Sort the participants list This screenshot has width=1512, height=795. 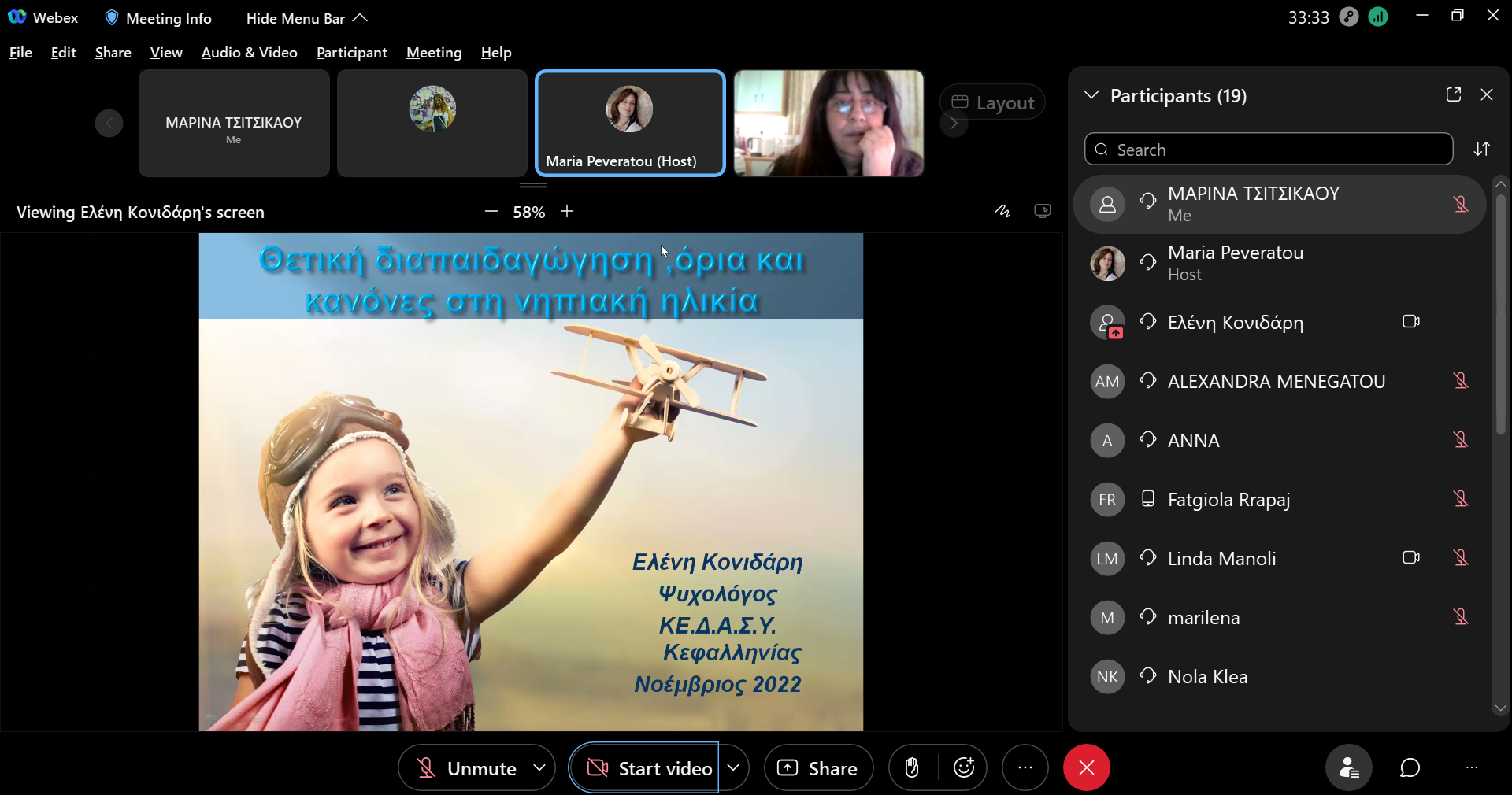[1482, 149]
